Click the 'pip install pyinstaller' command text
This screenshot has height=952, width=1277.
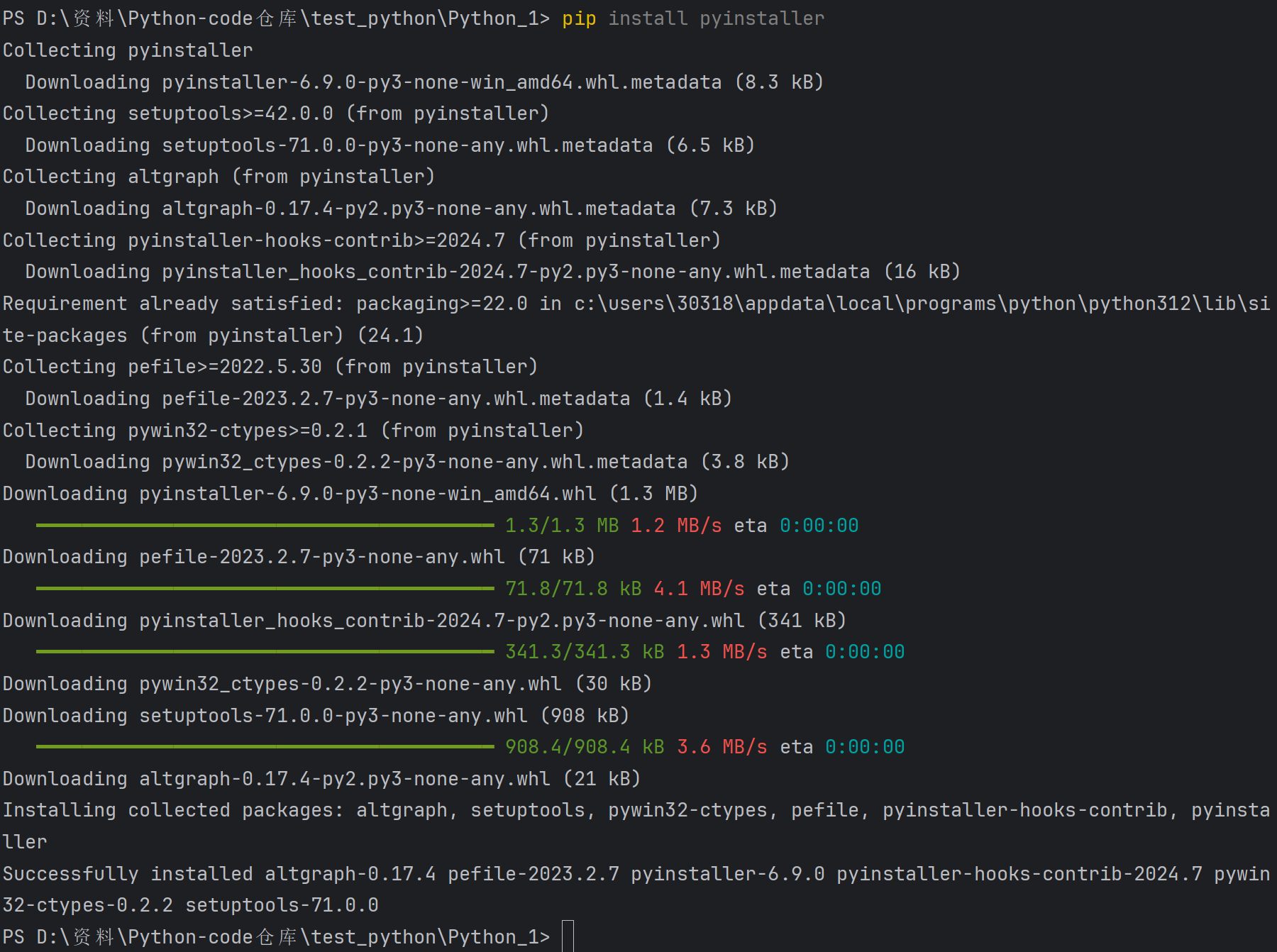pyautogui.click(x=693, y=18)
